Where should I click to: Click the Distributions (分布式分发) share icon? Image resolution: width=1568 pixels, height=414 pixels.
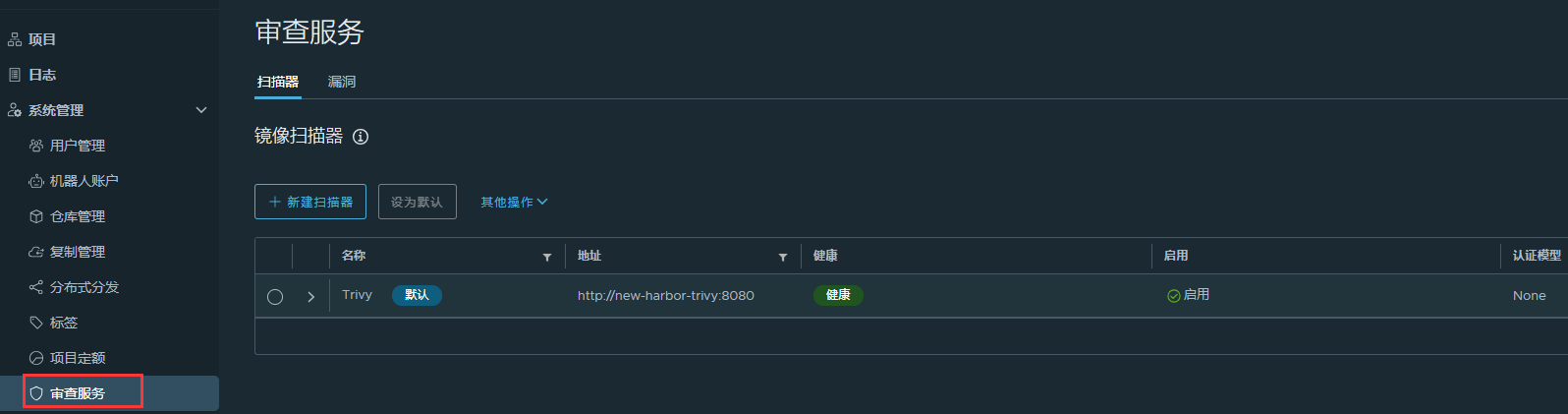click(36, 287)
